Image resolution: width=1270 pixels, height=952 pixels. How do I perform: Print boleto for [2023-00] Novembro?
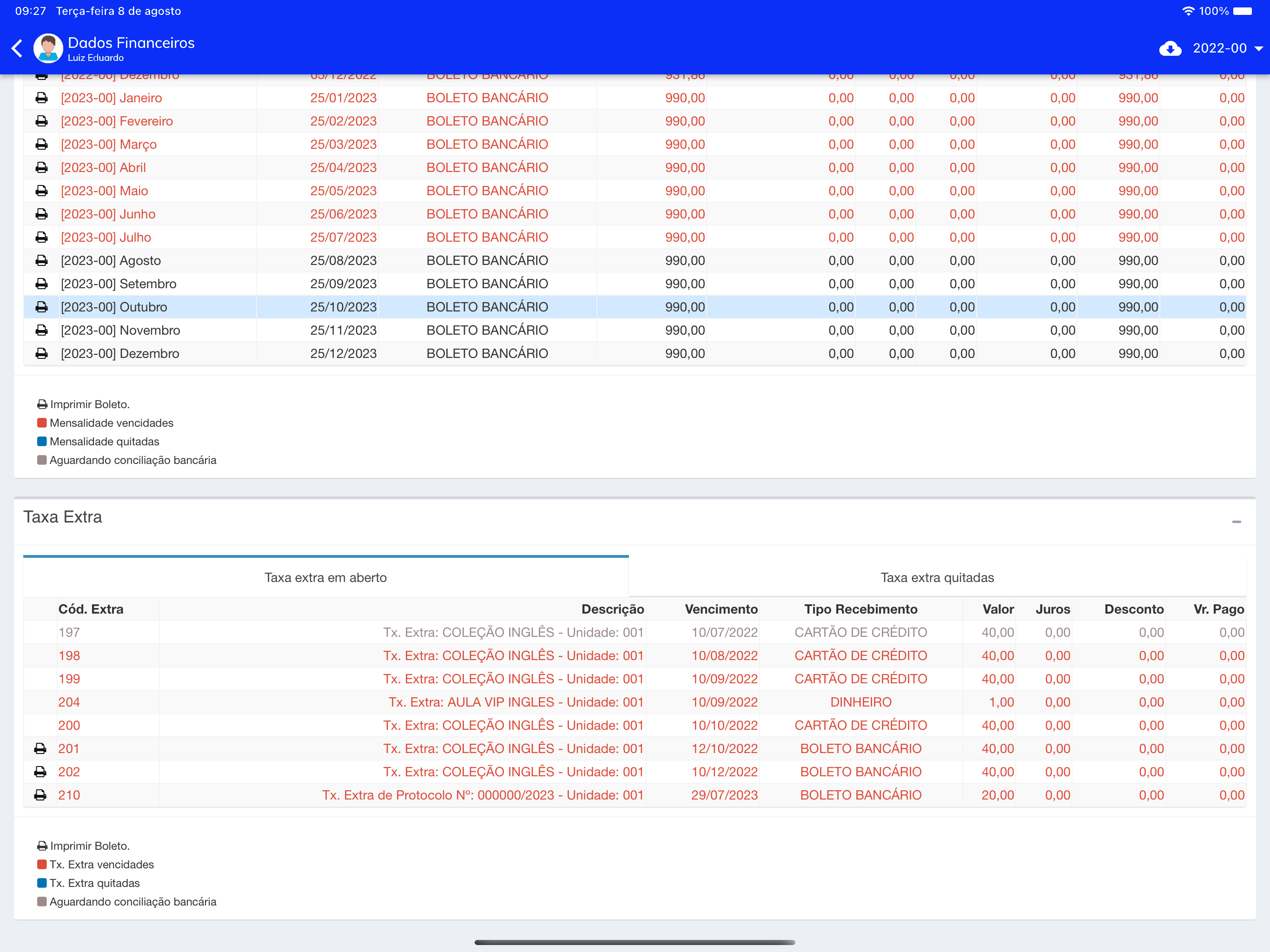point(41,331)
